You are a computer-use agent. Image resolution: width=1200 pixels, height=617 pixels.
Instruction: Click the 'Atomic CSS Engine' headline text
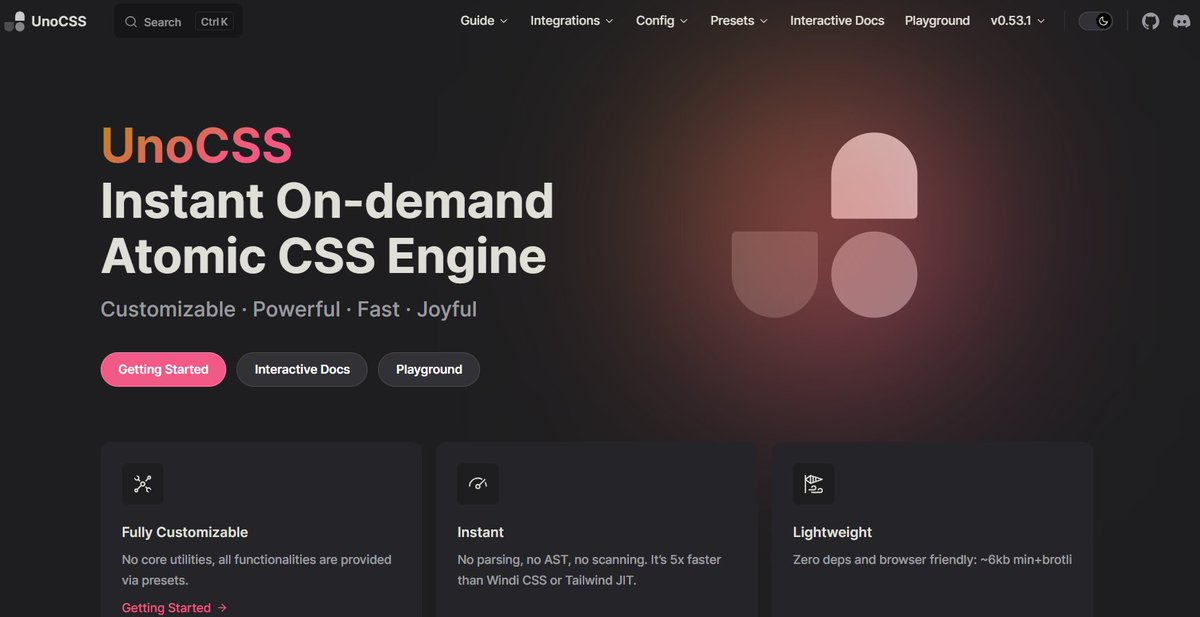coord(324,257)
